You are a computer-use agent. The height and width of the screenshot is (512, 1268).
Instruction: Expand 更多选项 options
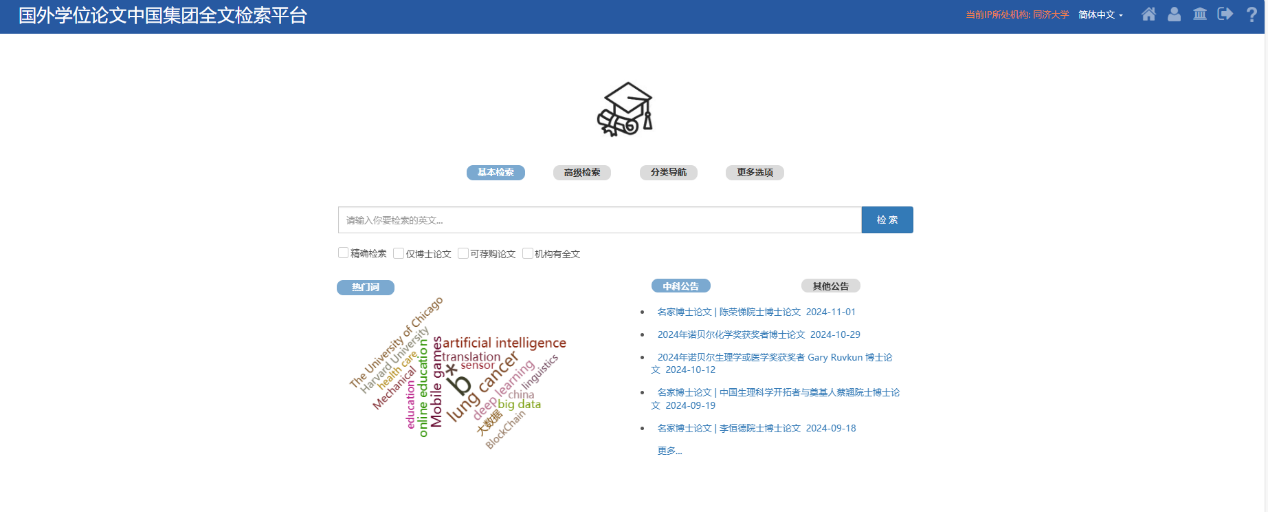(x=755, y=173)
